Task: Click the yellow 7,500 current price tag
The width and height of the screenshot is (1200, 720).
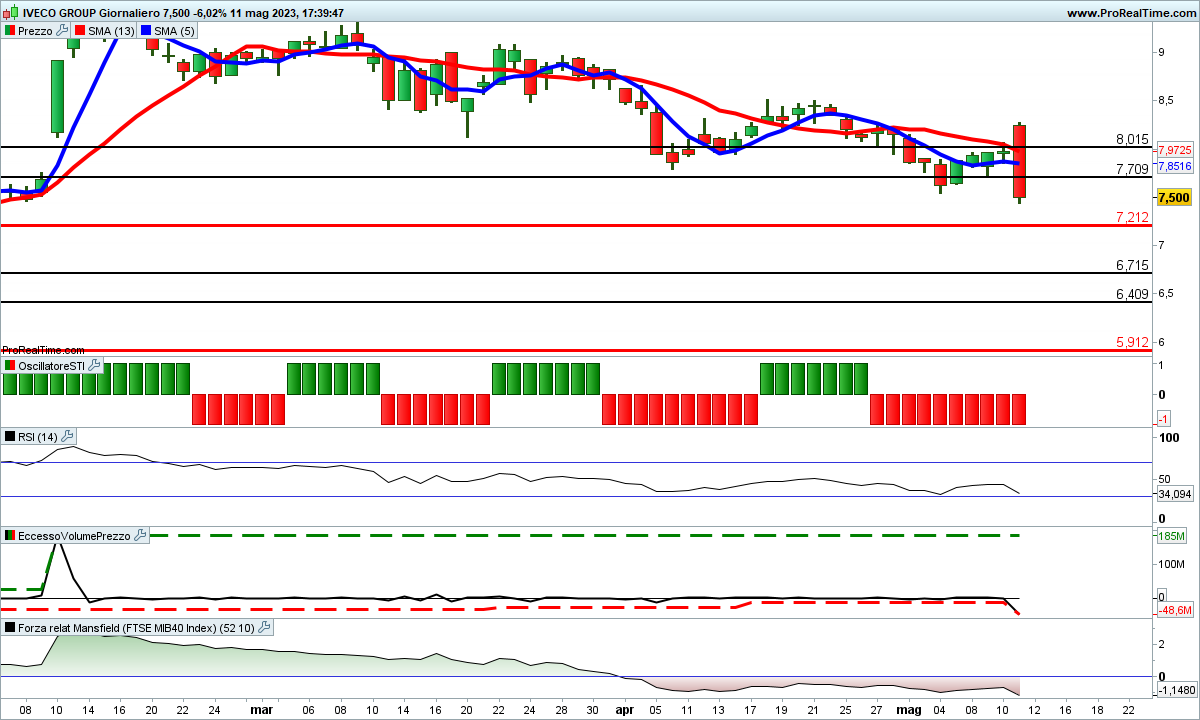Action: tap(1176, 198)
